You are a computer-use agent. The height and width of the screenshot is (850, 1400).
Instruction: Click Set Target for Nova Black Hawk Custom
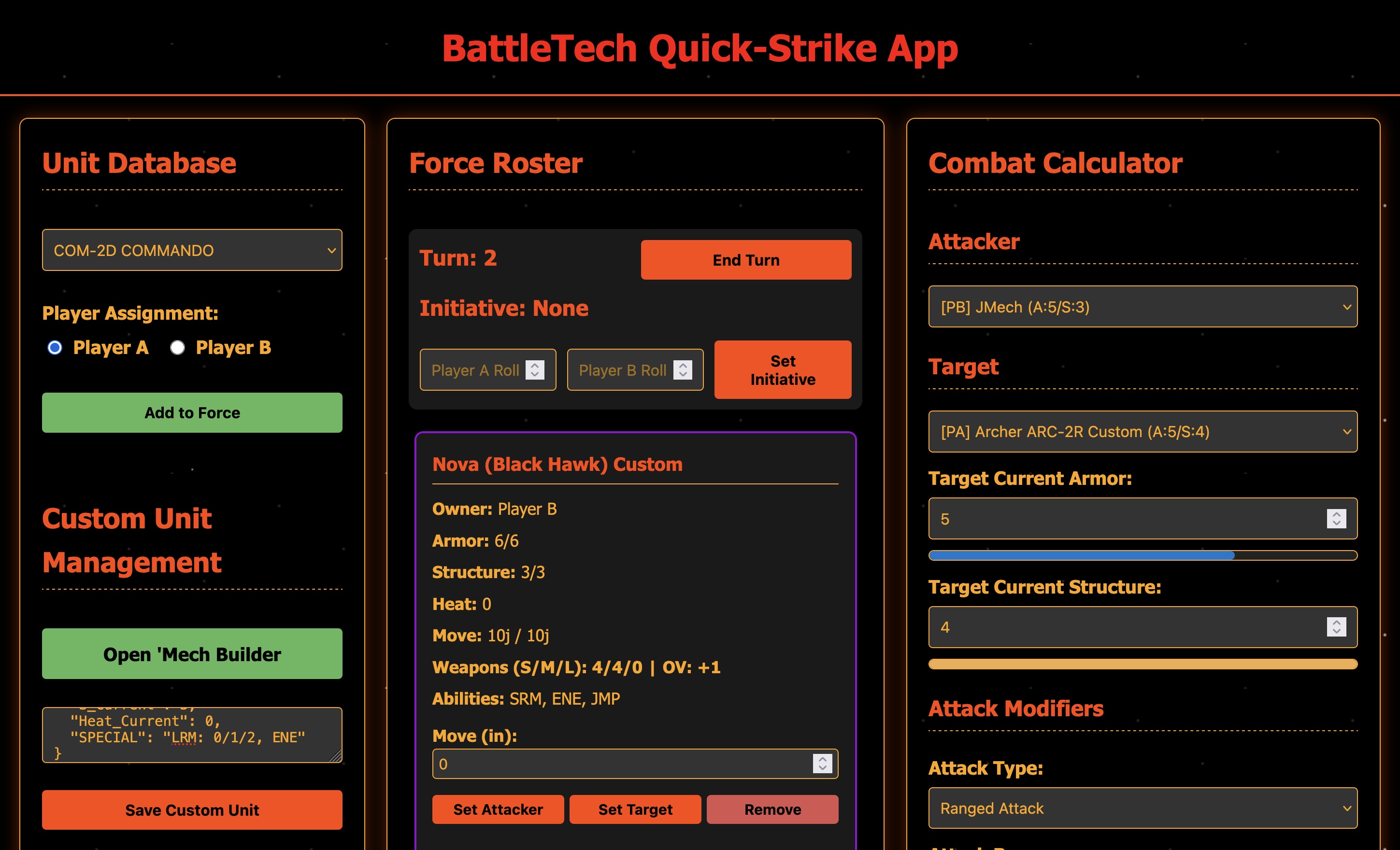(635, 809)
